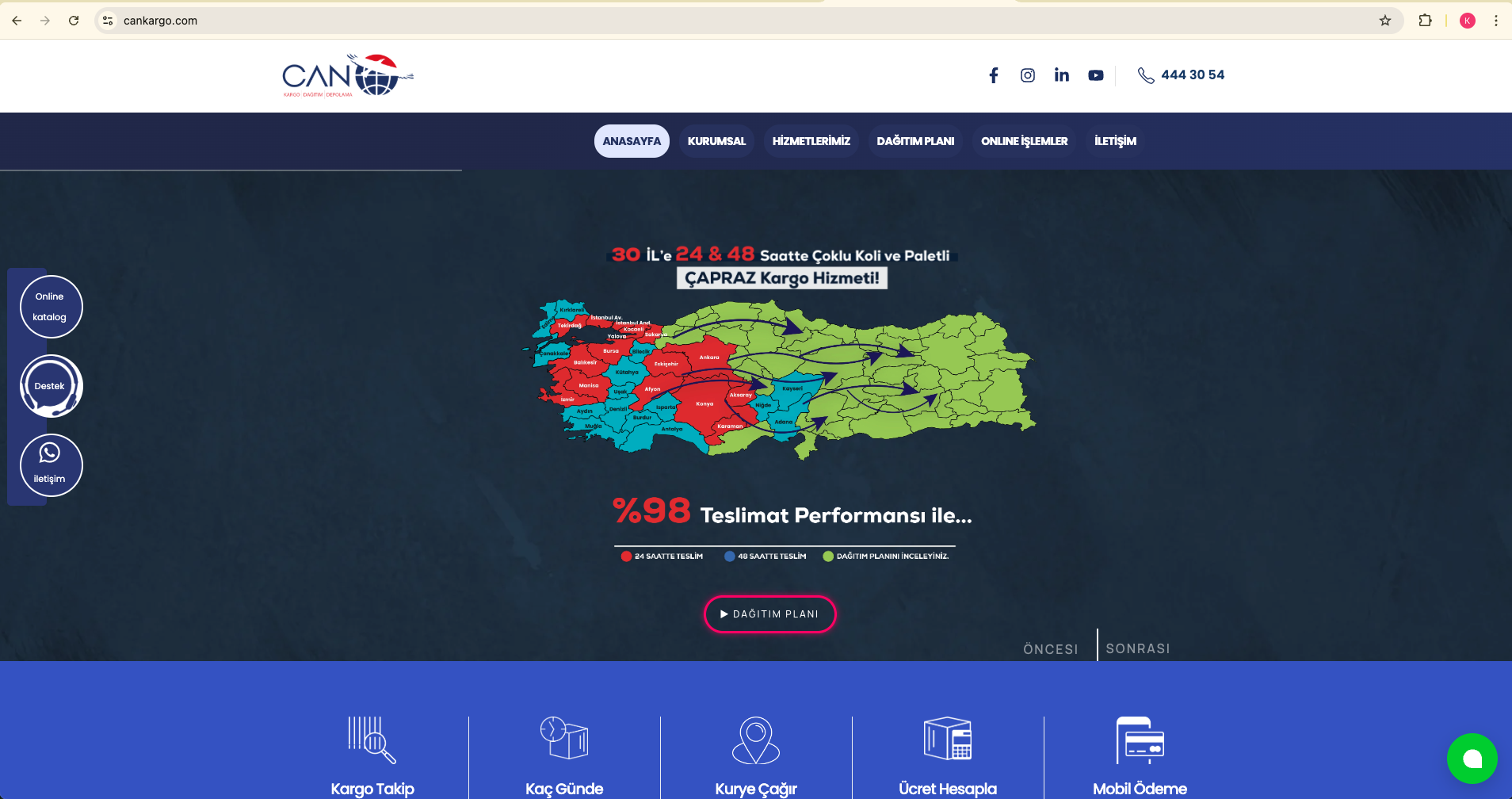The height and width of the screenshot is (799, 1512).
Task: Open the Online katalog circle
Action: click(52, 307)
